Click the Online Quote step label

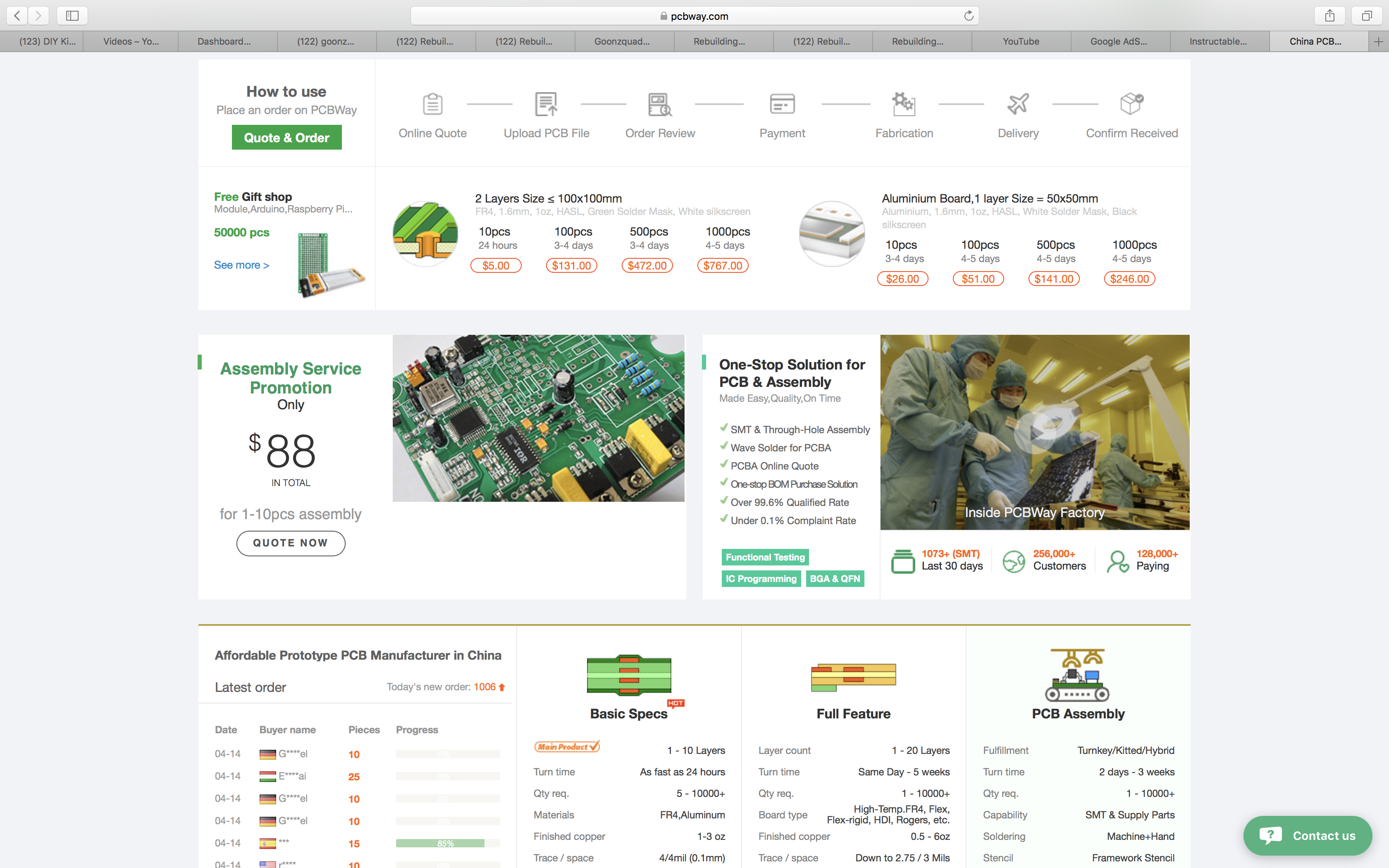click(x=432, y=133)
